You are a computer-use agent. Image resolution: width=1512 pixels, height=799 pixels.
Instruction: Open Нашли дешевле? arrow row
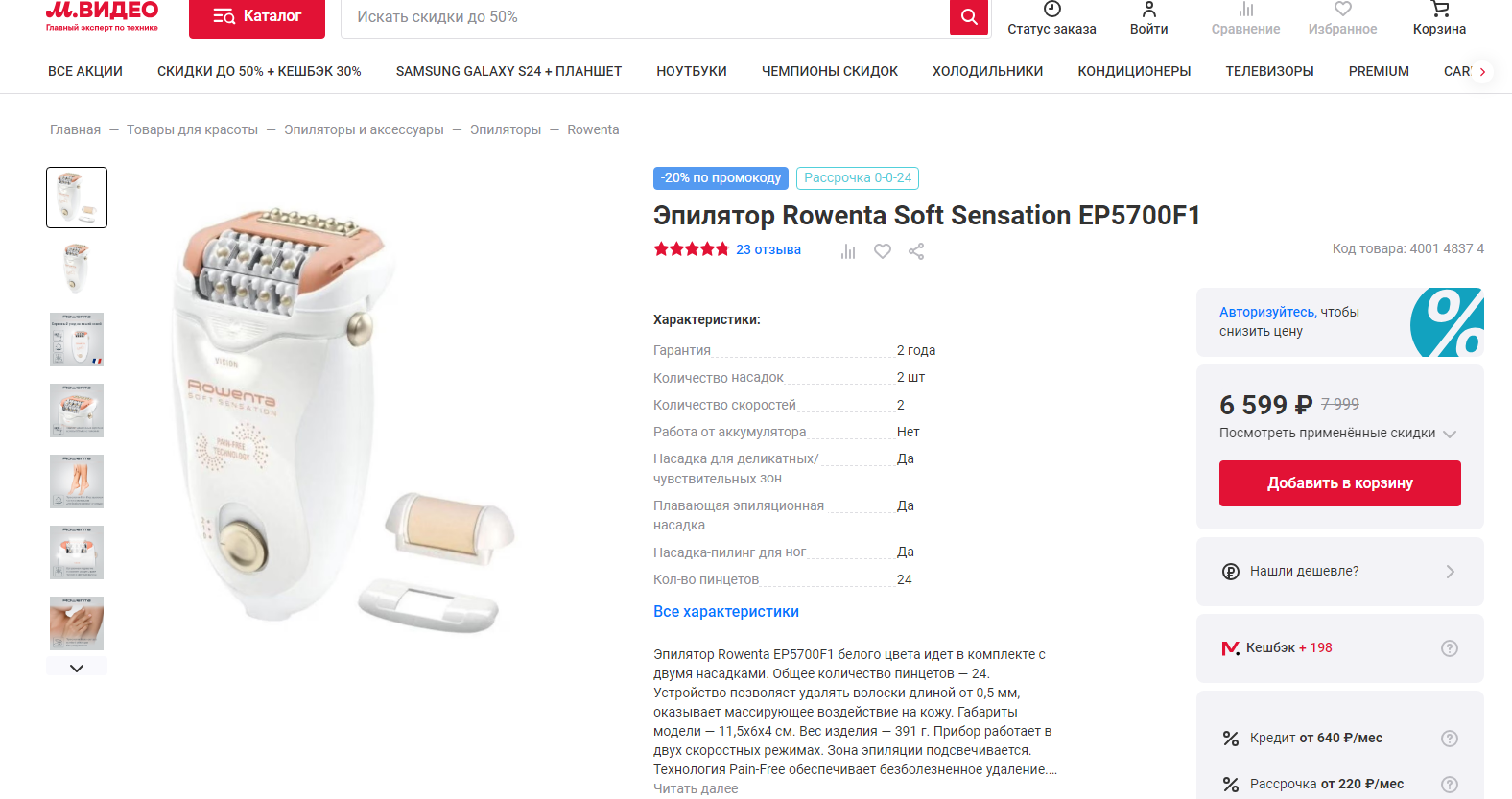(x=1340, y=572)
